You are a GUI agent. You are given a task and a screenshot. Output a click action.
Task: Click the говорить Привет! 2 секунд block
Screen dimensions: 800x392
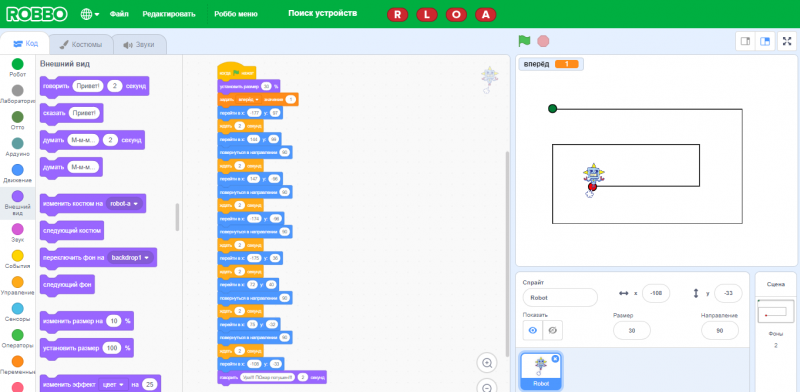coord(94,86)
